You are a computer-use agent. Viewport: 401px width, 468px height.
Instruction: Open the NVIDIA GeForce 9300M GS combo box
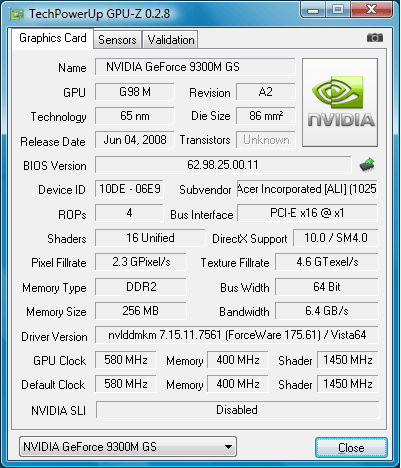pos(128,447)
